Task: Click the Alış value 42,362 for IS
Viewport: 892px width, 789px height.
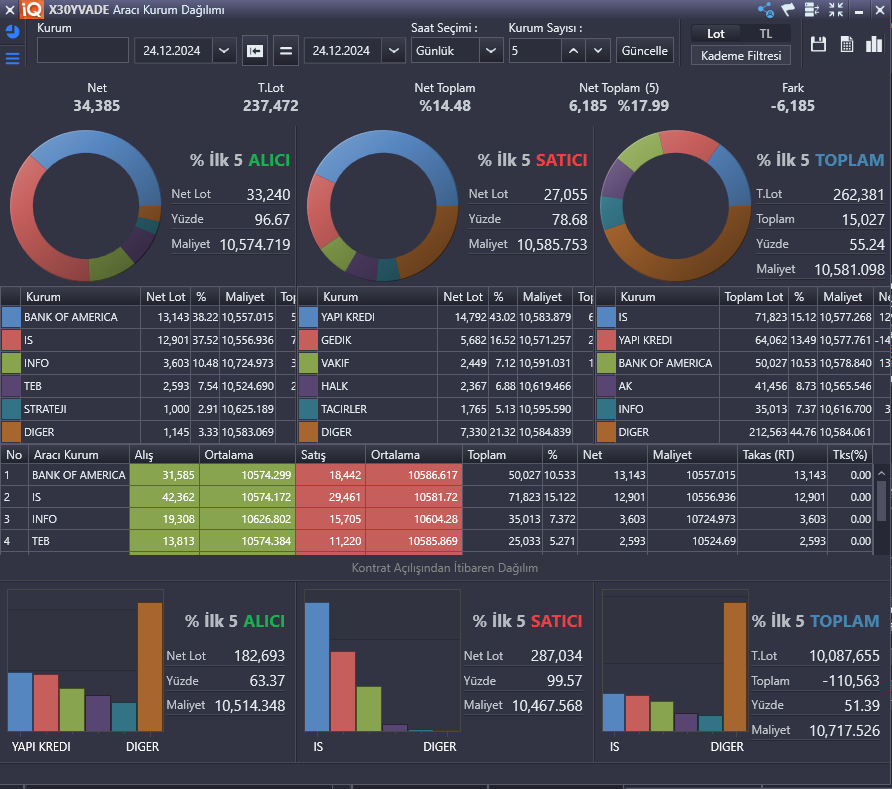Action: tap(164, 497)
